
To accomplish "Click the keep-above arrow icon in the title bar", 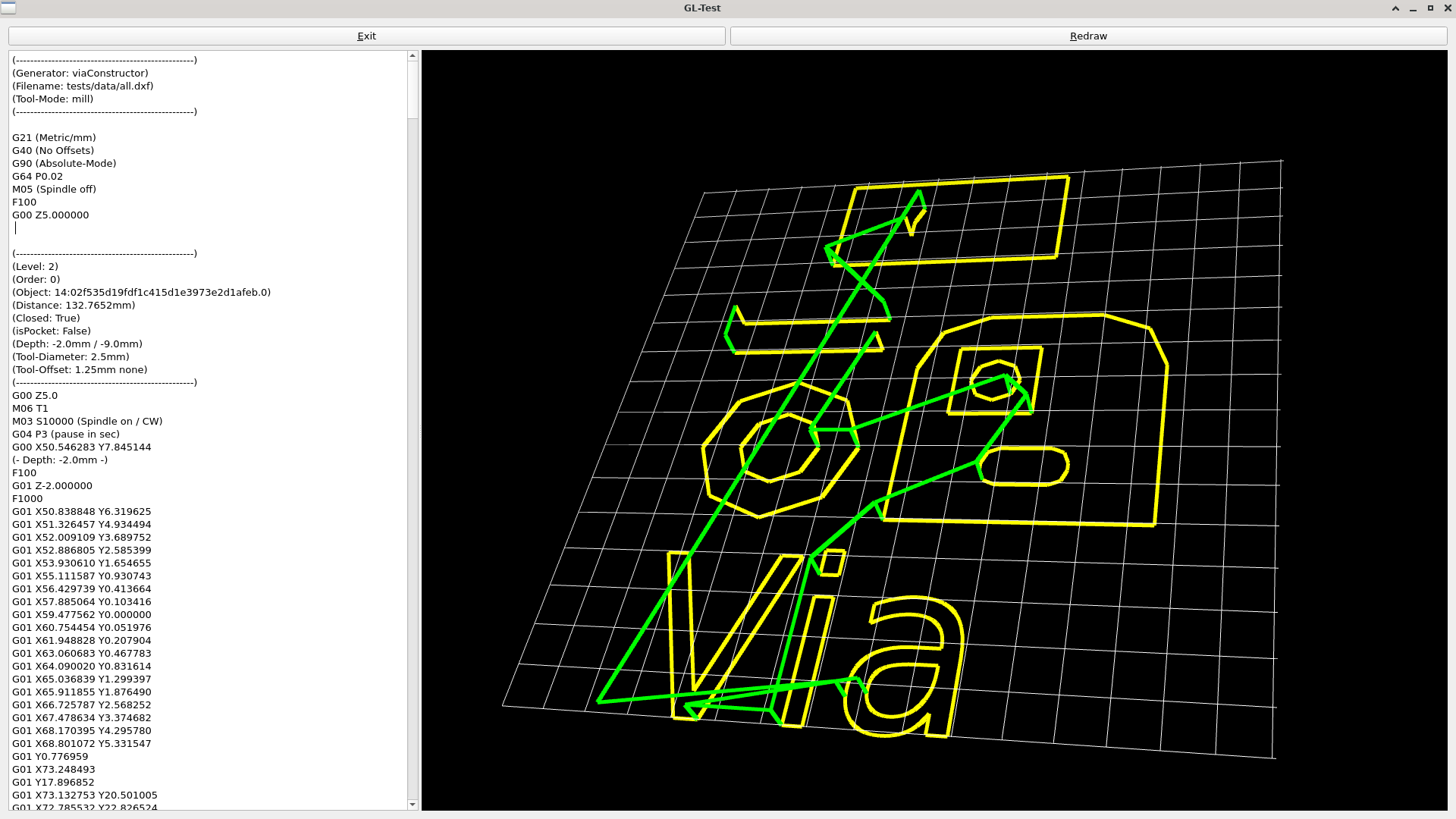I will 1395,8.
